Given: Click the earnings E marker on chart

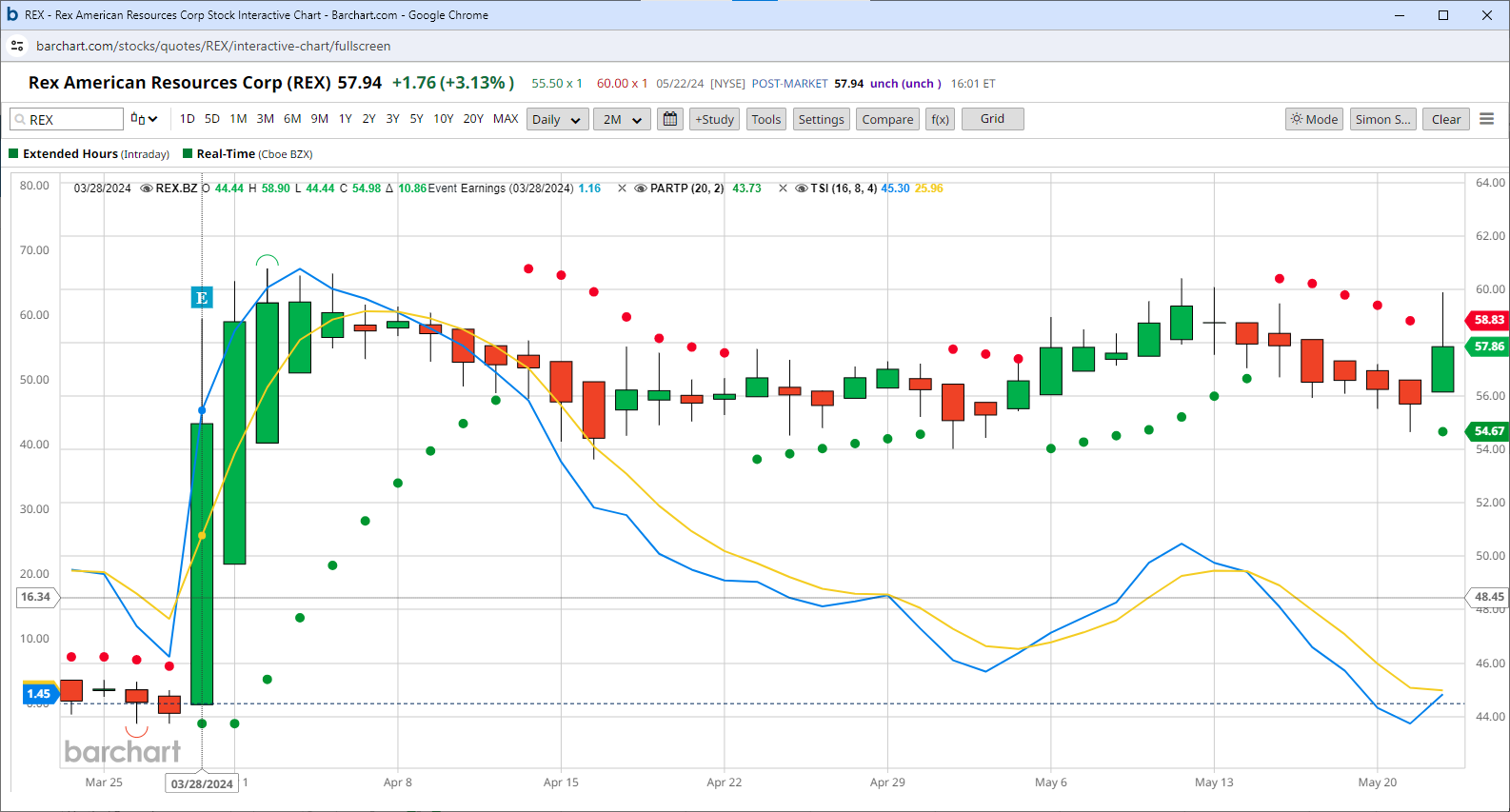Looking at the screenshot, I should point(202,298).
